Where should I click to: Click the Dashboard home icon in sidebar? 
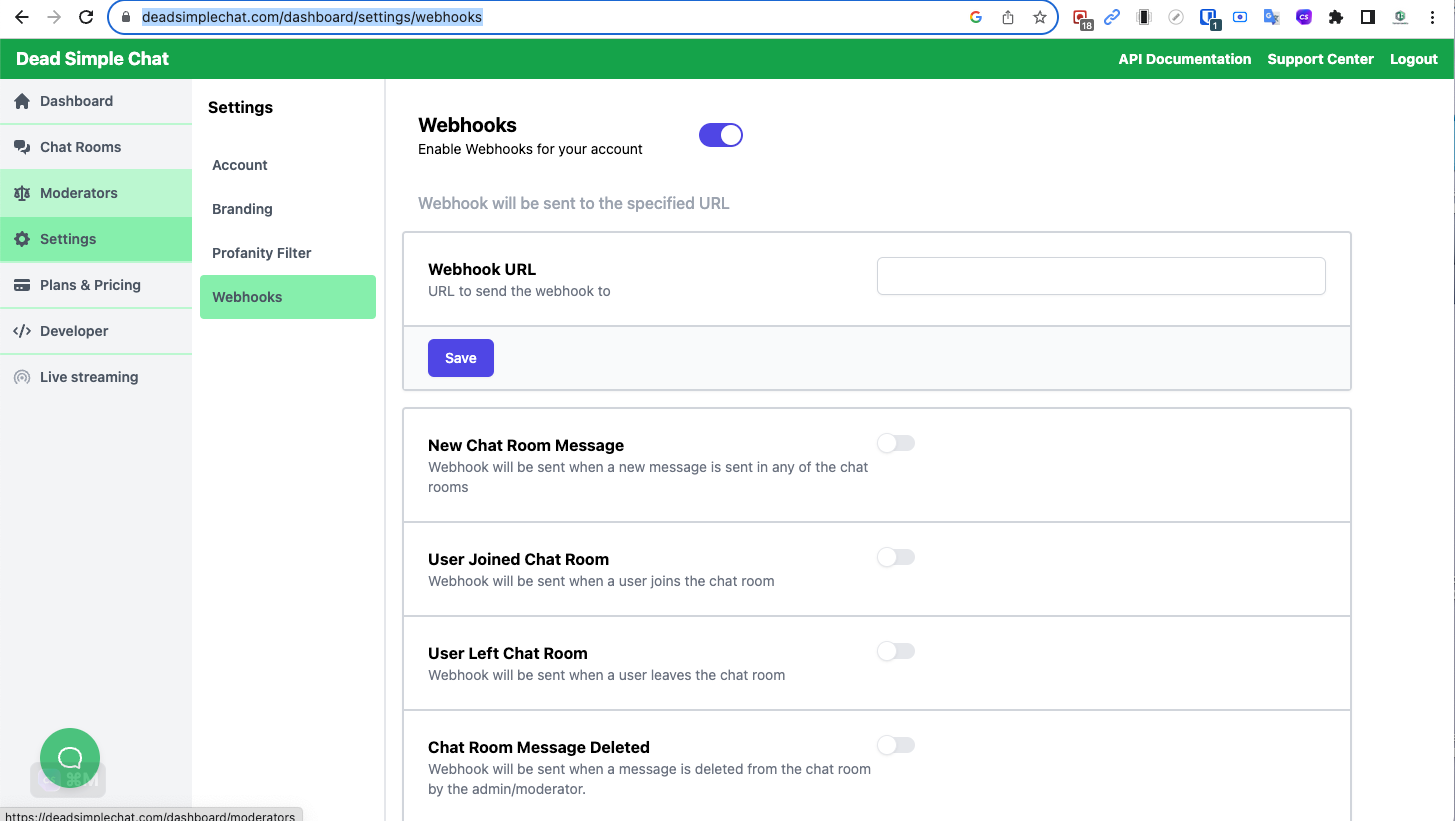[x=22, y=101]
